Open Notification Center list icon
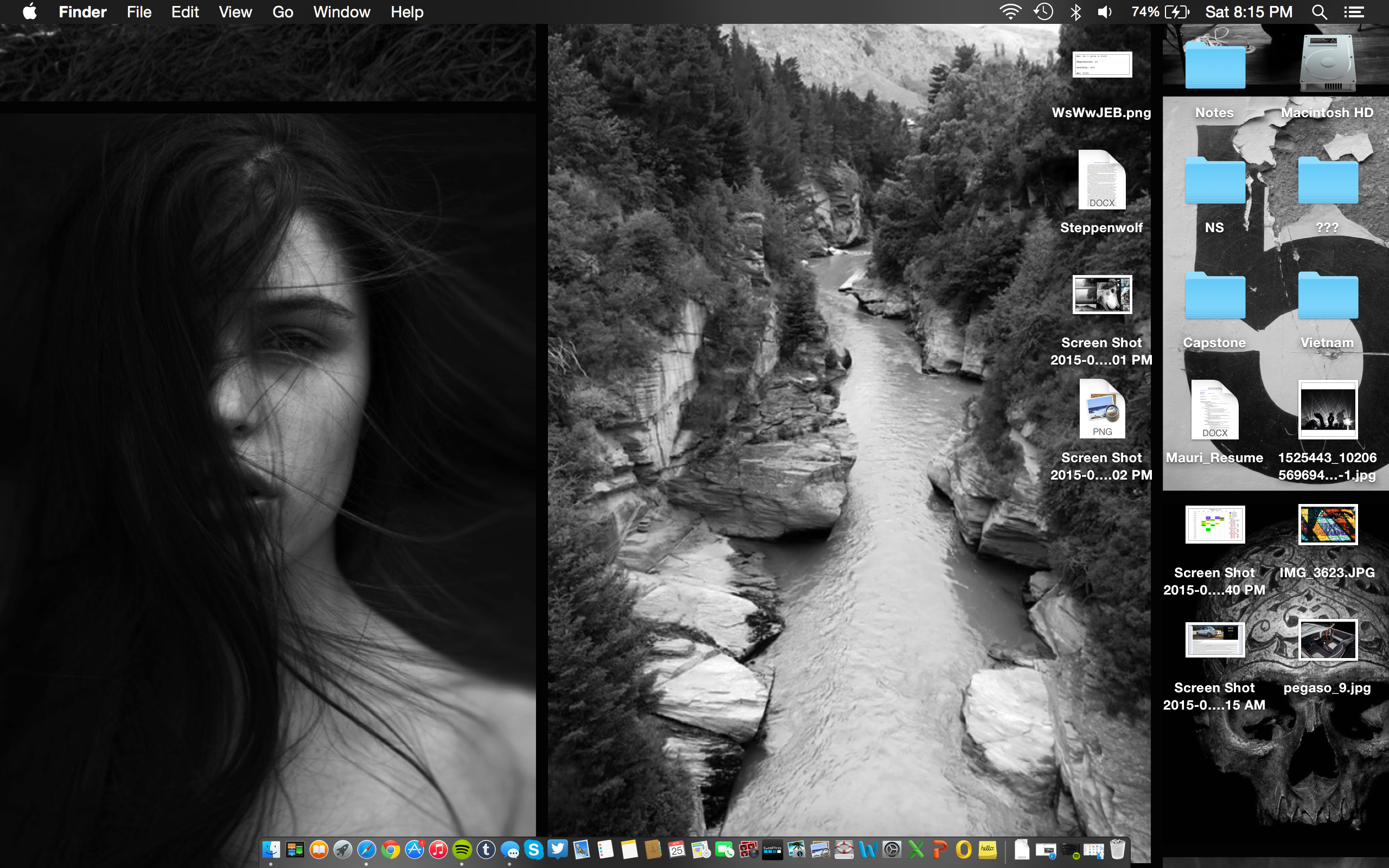 tap(1353, 11)
